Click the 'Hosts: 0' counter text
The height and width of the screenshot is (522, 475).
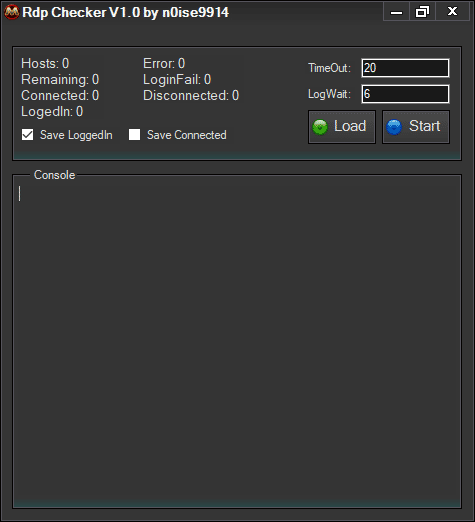pyautogui.click(x=45, y=63)
